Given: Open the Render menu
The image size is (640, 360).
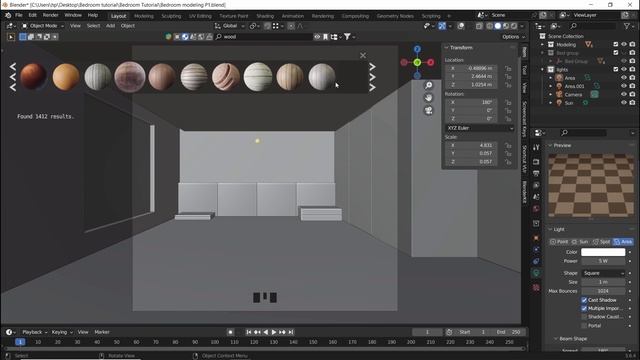Looking at the screenshot, I should coord(51,15).
